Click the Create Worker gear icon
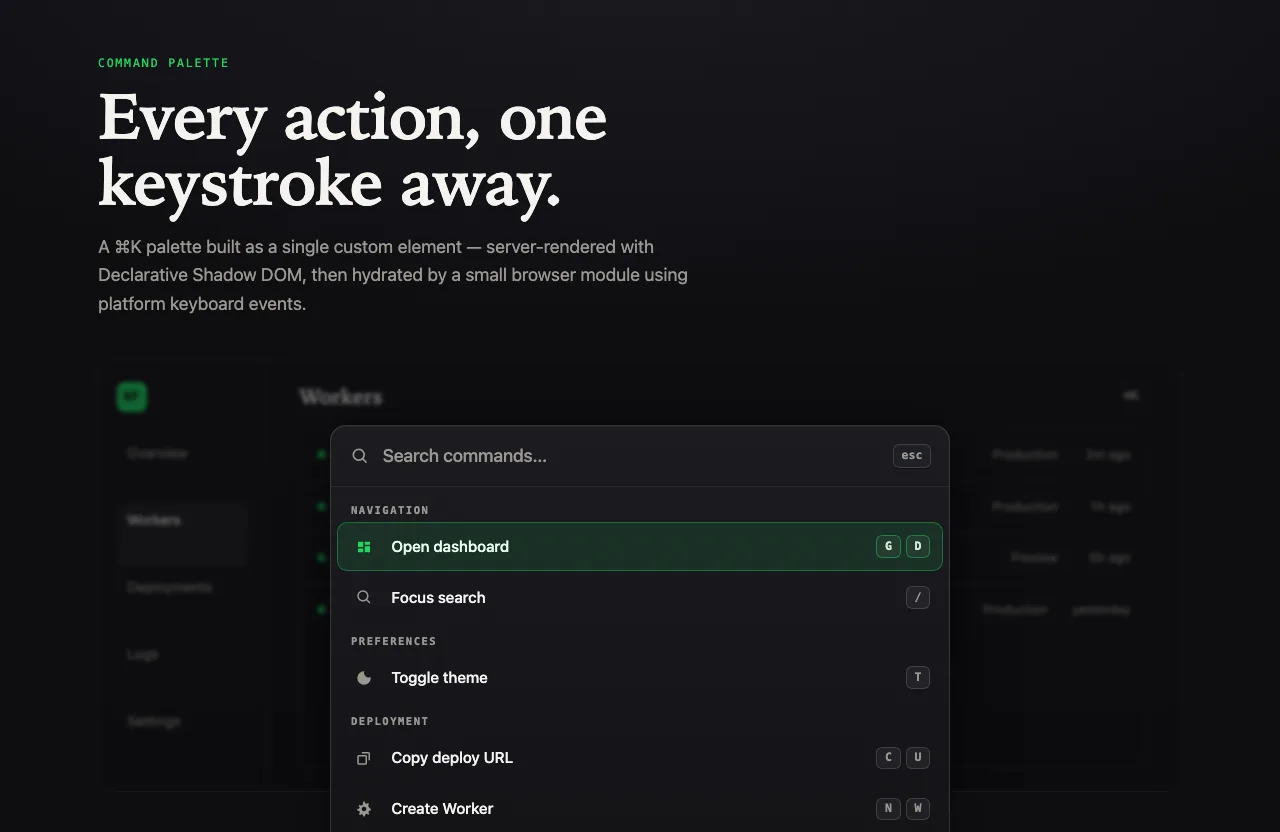The height and width of the screenshot is (832, 1280). [364, 809]
